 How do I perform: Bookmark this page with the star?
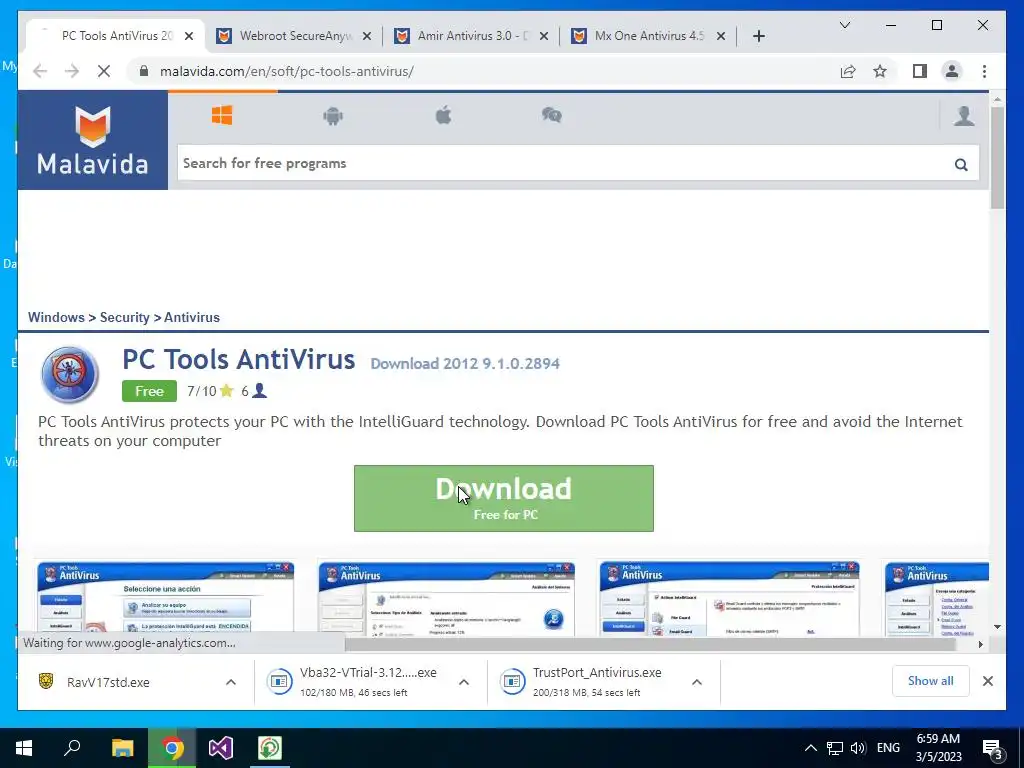click(880, 71)
